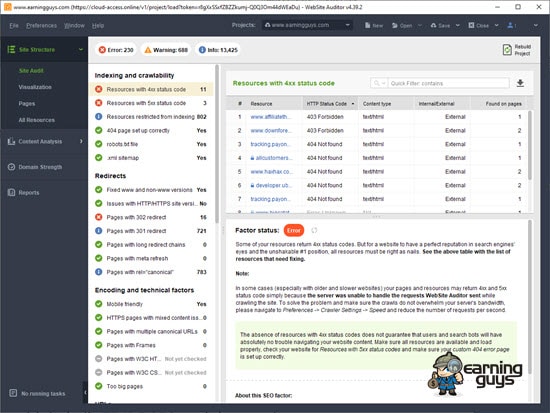Click green check icon for .xml sitemap
This screenshot has width=550, height=413.
tap(99, 158)
